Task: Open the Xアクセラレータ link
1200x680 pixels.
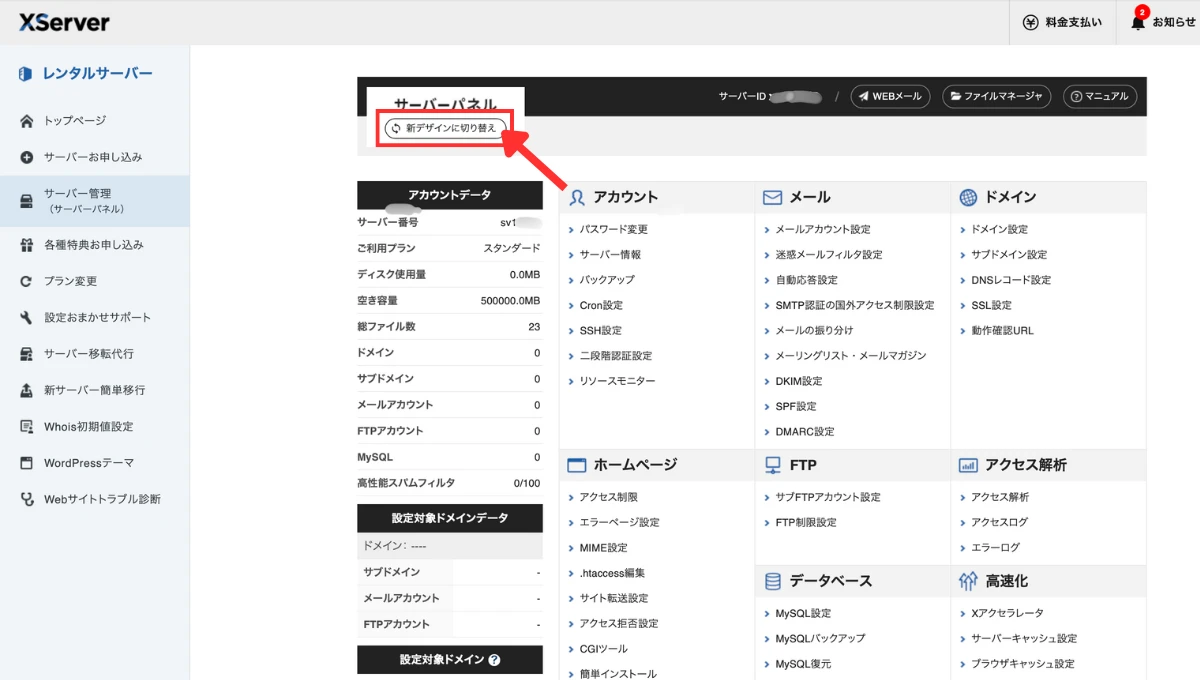Action: 1008,613
